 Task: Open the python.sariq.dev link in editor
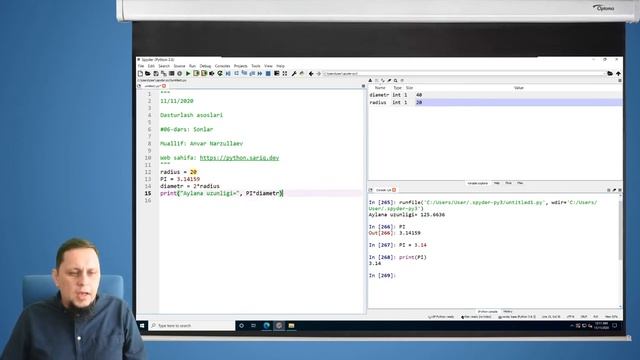coord(239,158)
